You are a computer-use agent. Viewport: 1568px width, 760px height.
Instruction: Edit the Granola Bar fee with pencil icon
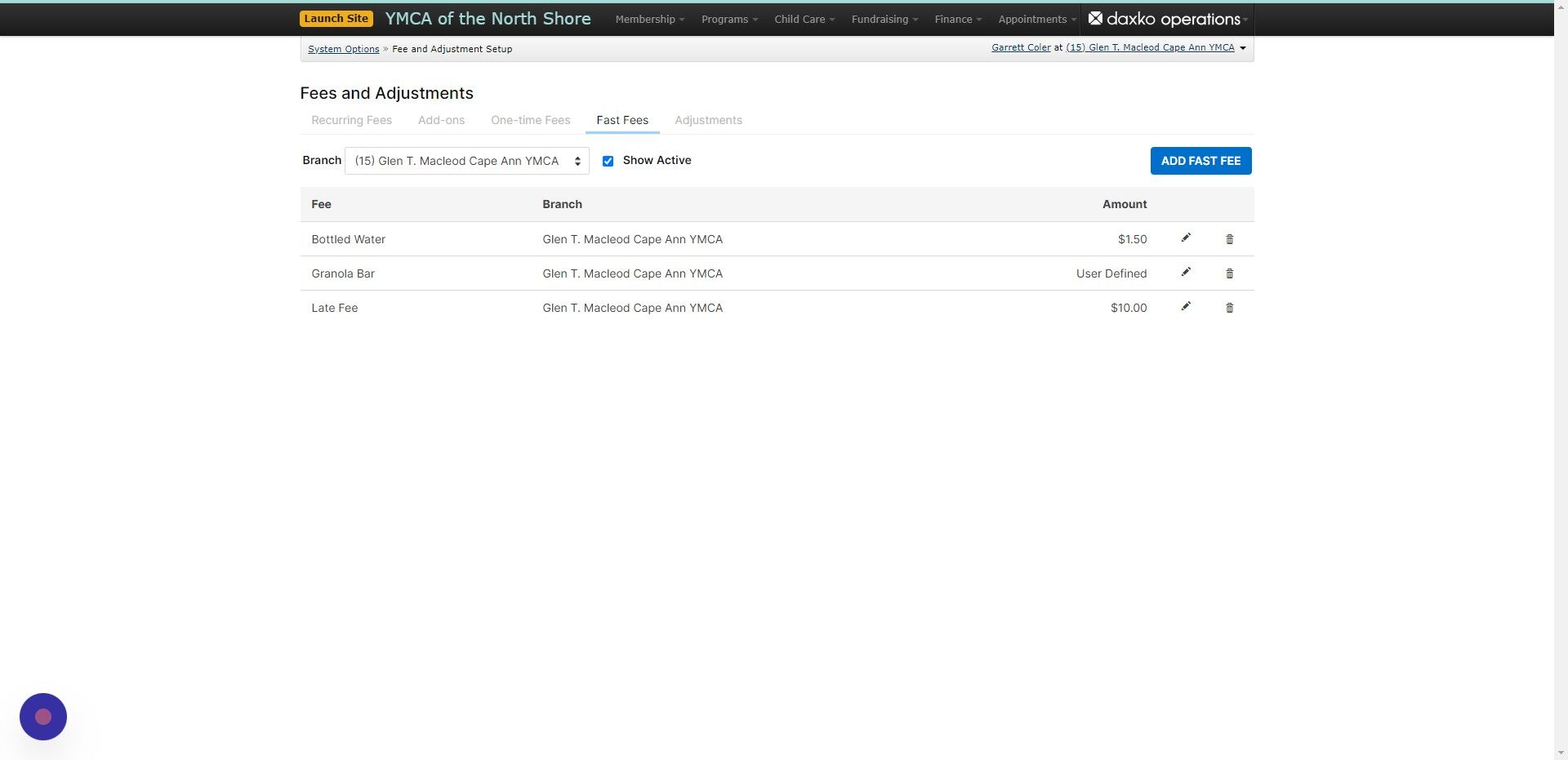pos(1186,273)
